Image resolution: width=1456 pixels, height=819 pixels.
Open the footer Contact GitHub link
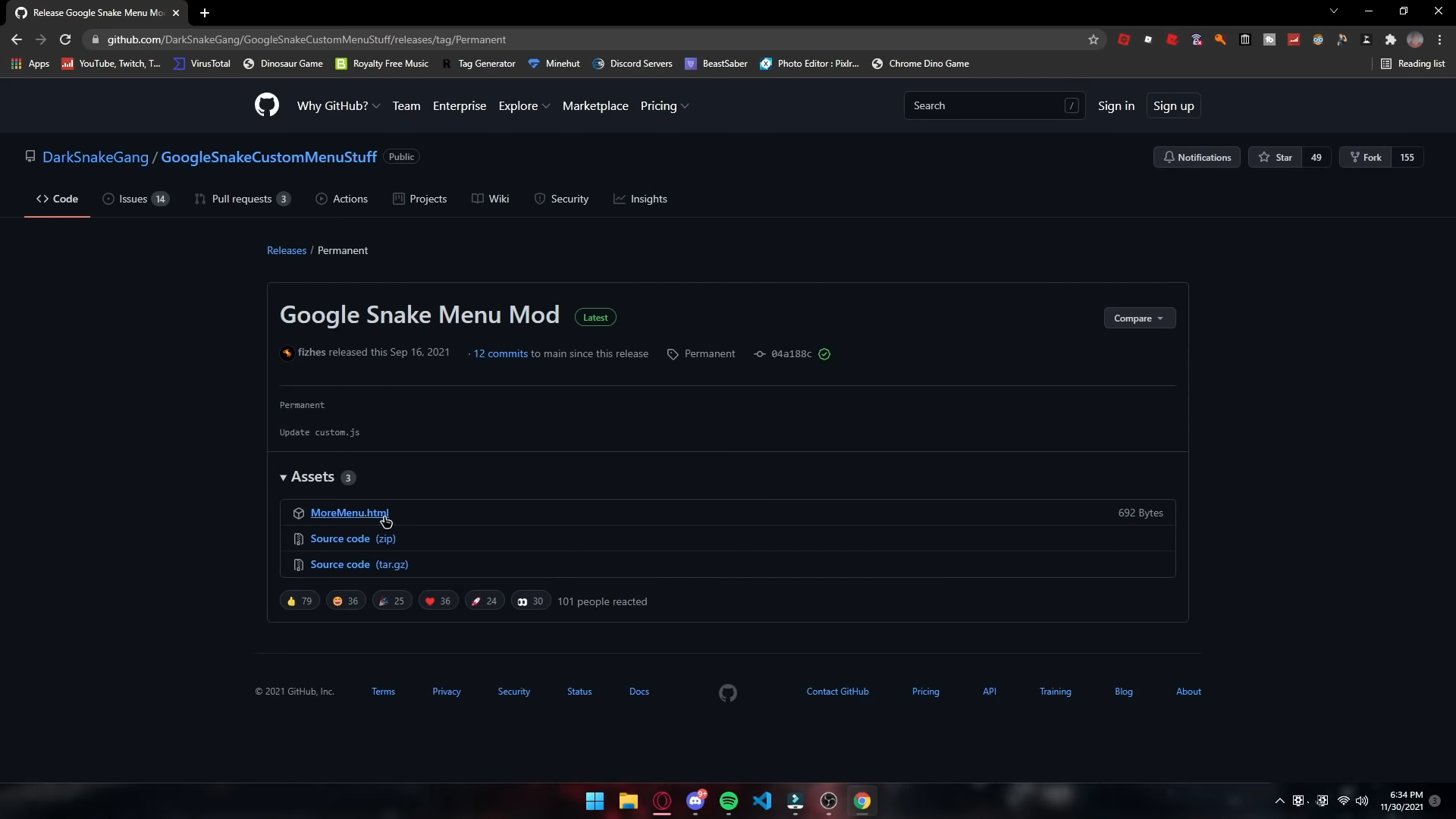tap(837, 692)
